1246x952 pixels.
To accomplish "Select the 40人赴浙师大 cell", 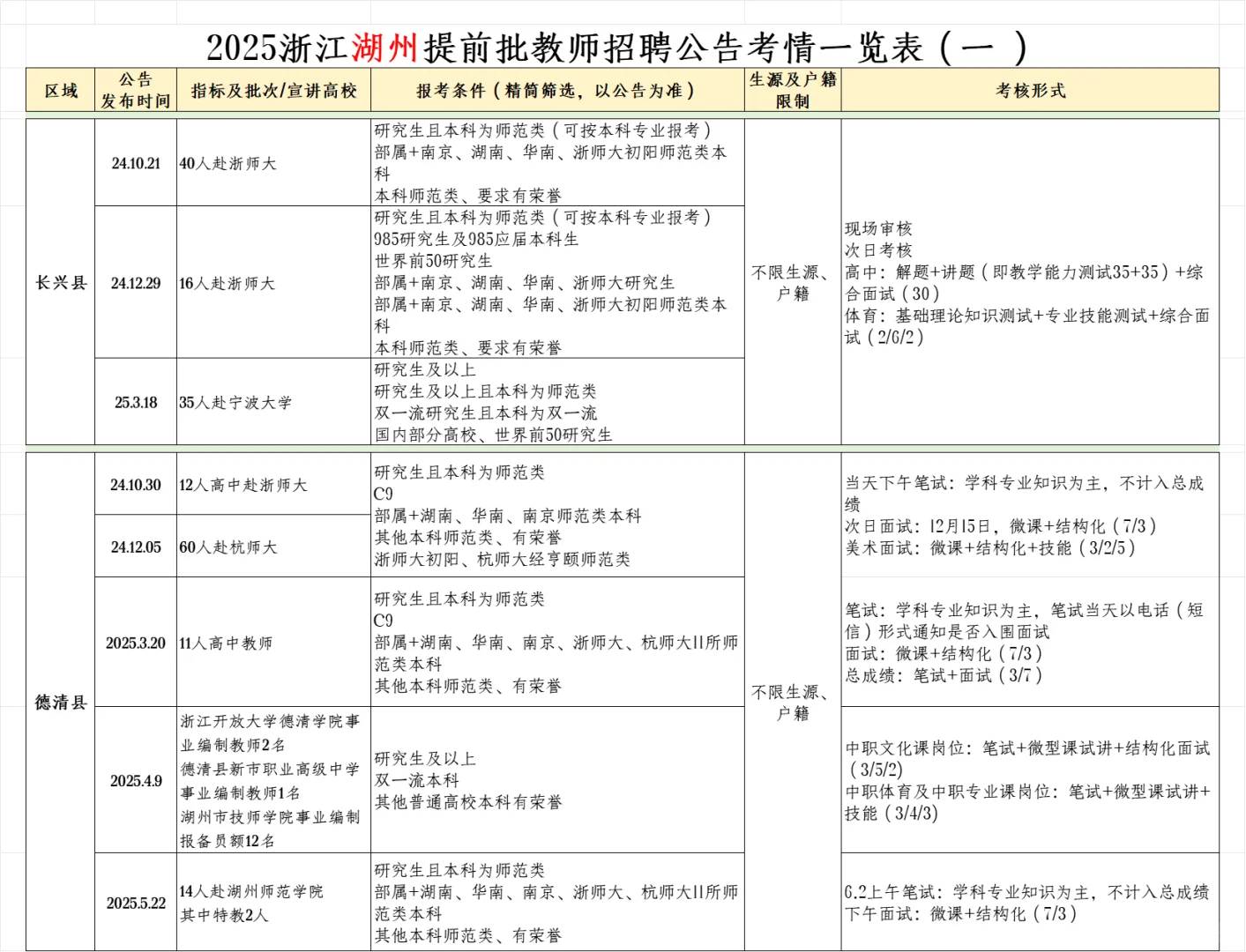I will [229, 164].
